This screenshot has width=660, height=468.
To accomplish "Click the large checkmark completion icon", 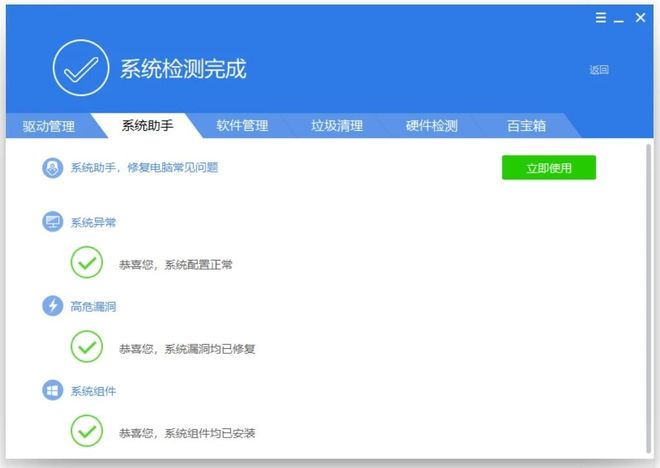I will [x=81, y=68].
